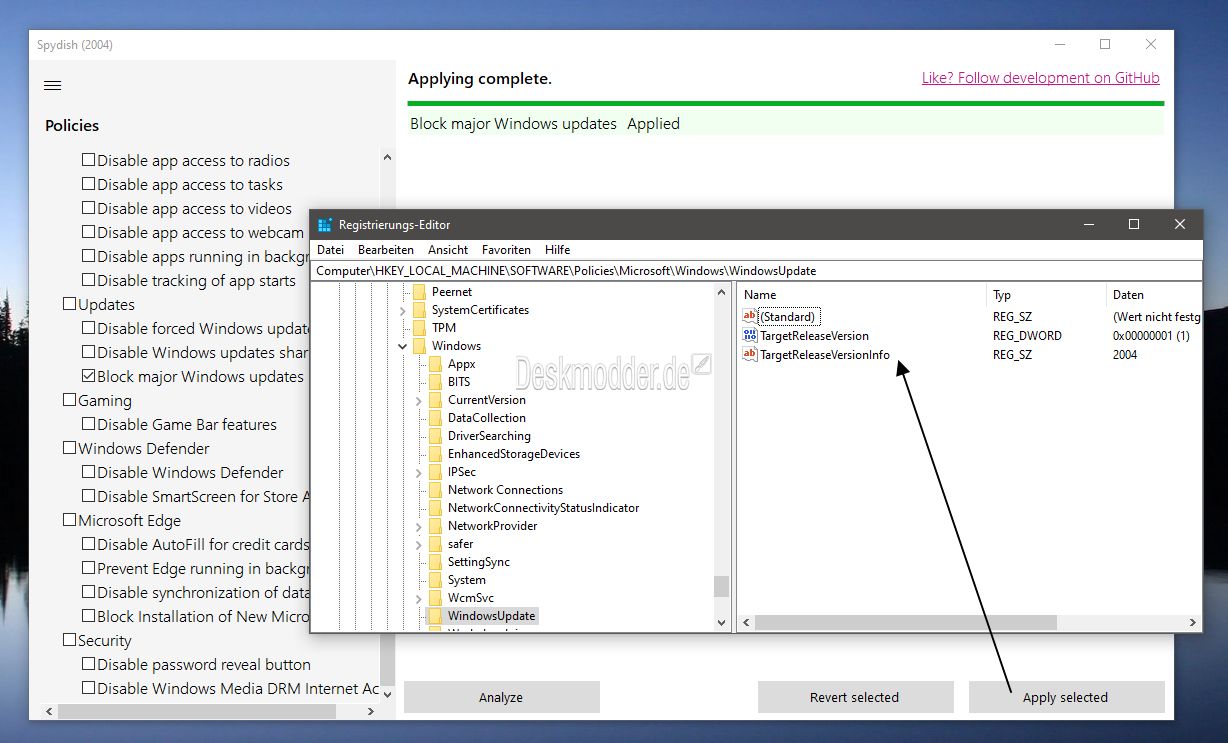Tick the Gaming category checkbox
Screen dimensions: 1228x743
pos(69,400)
